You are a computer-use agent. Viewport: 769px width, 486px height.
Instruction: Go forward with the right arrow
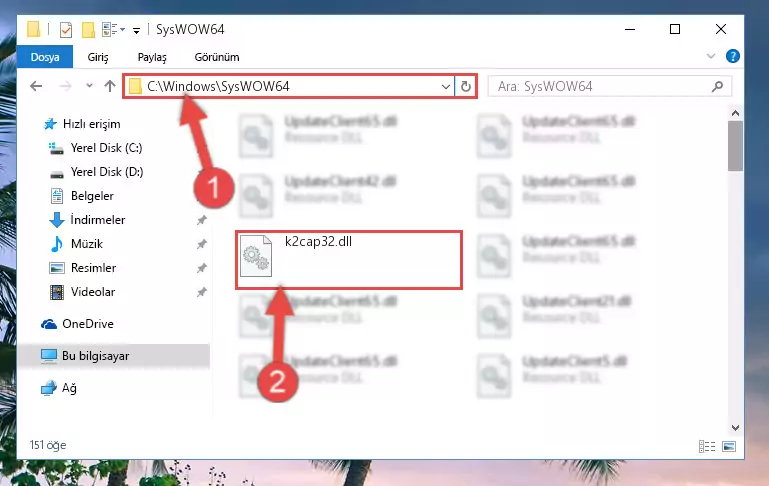[x=65, y=86]
